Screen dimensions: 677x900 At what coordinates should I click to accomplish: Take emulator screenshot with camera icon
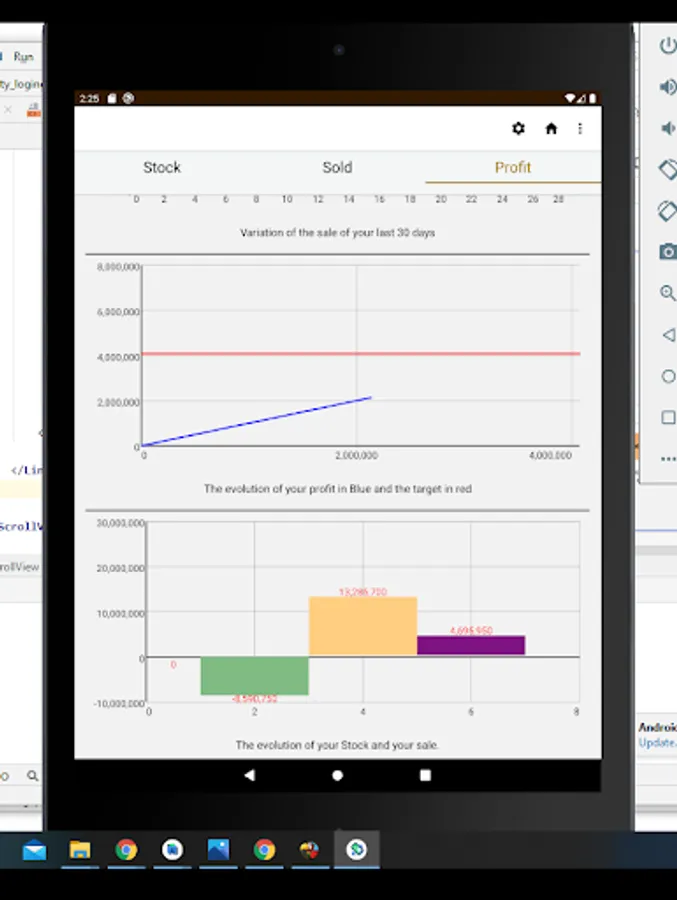pyautogui.click(x=668, y=252)
